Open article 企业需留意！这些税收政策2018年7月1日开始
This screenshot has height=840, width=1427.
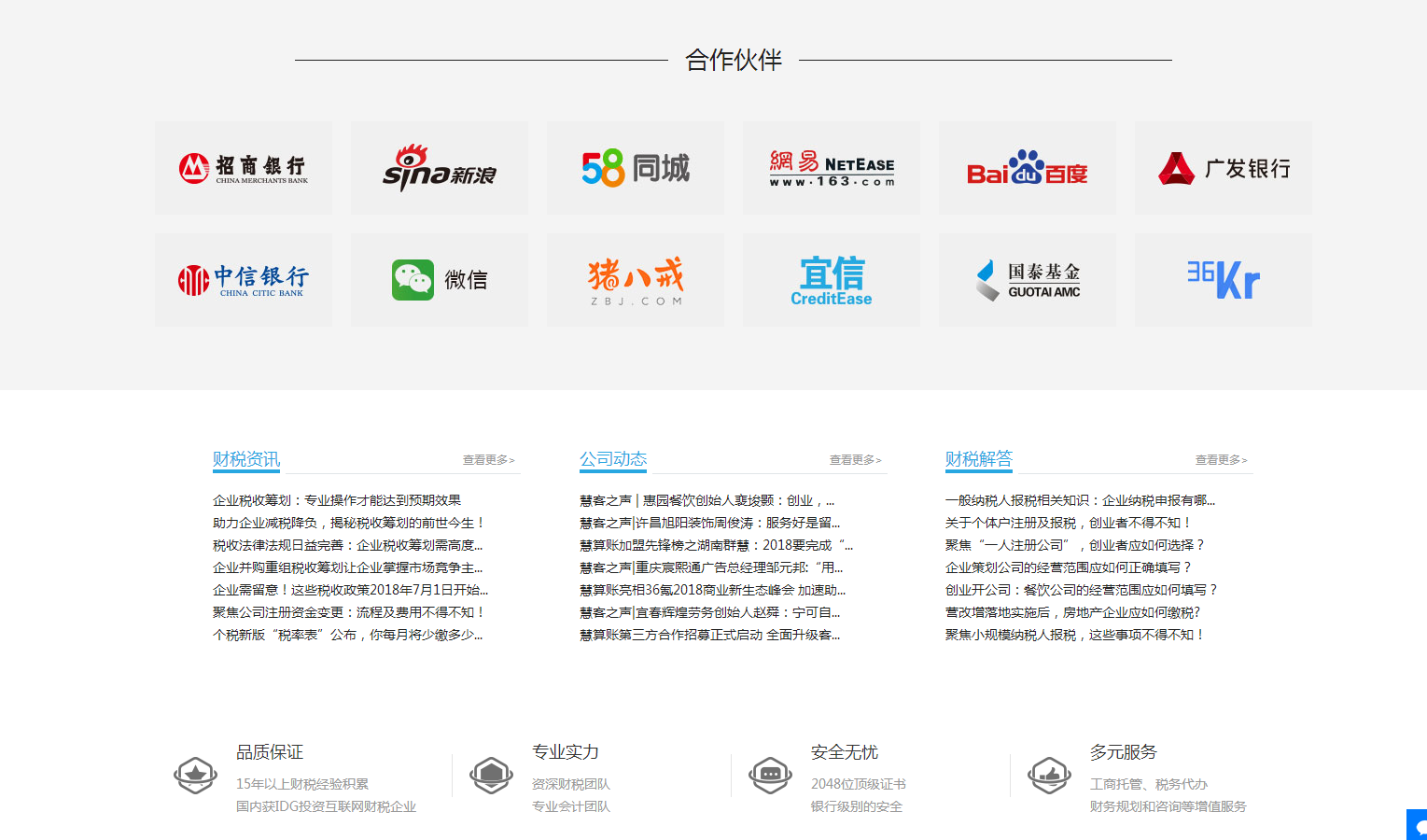point(351,590)
